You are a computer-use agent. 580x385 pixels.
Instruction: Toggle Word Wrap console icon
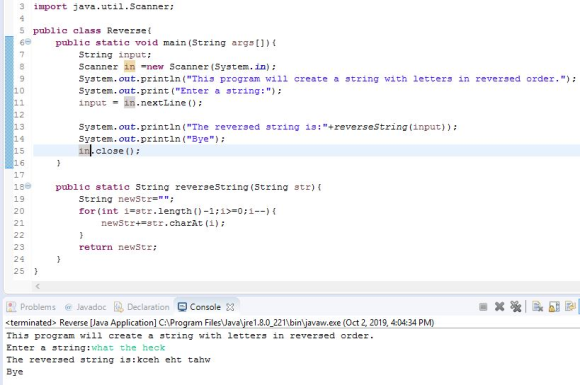pyautogui.click(x=570, y=307)
